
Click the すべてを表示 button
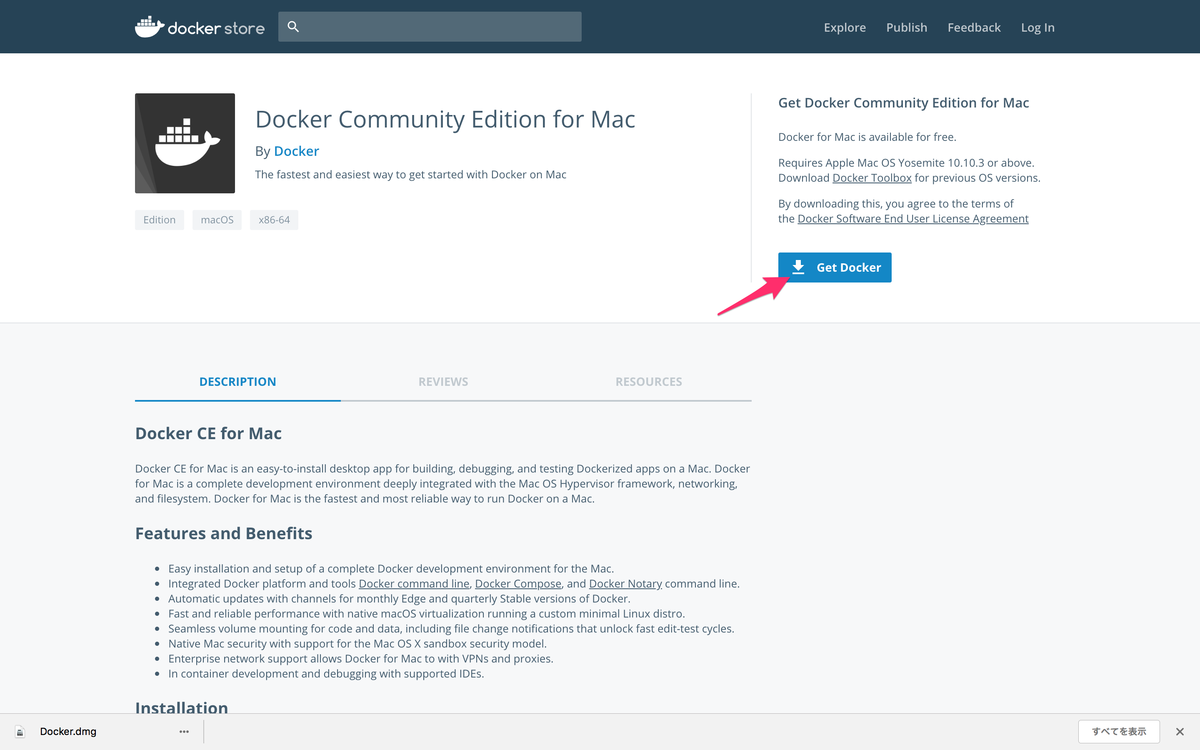tap(1119, 732)
